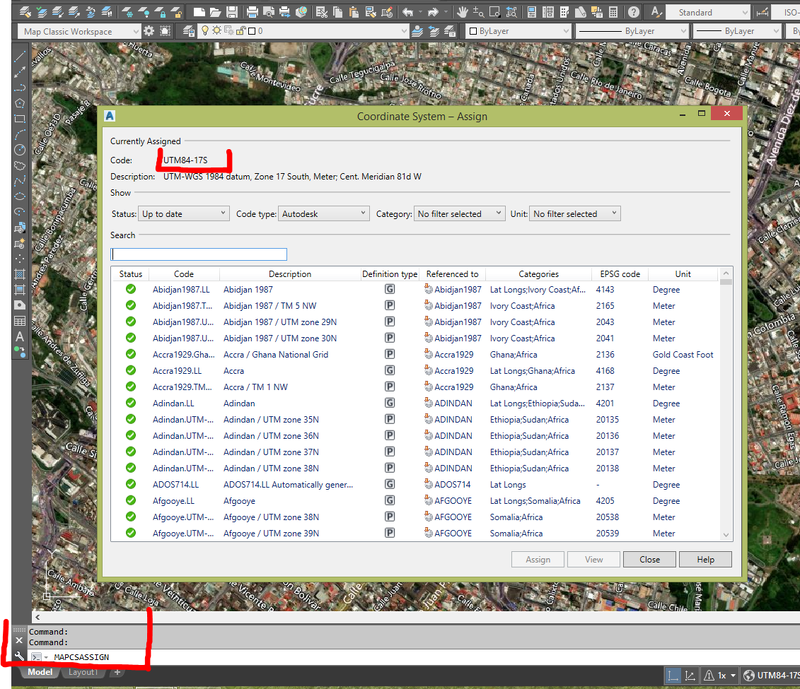Open the Unit filter dropdown

click(x=575, y=214)
